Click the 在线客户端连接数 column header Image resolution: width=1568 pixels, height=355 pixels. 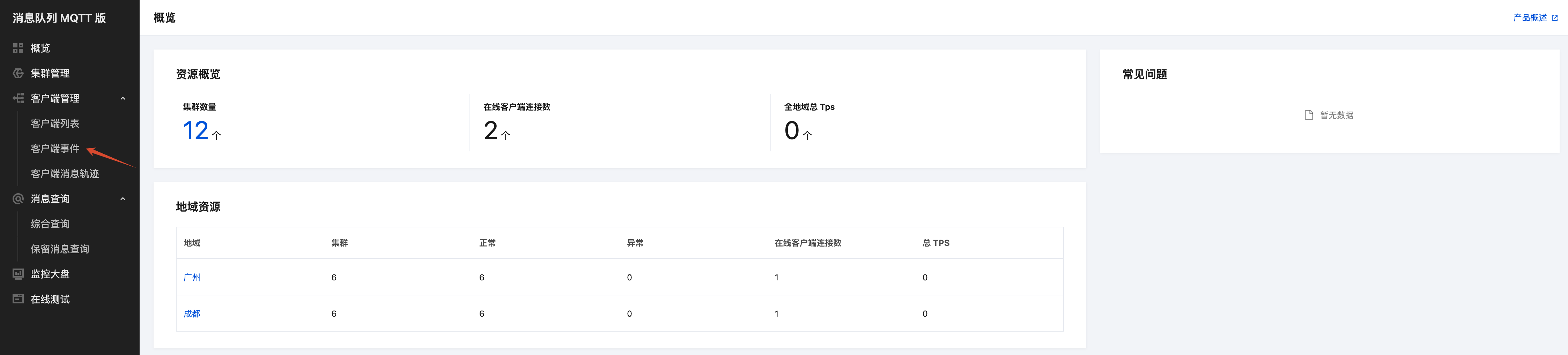coord(808,243)
